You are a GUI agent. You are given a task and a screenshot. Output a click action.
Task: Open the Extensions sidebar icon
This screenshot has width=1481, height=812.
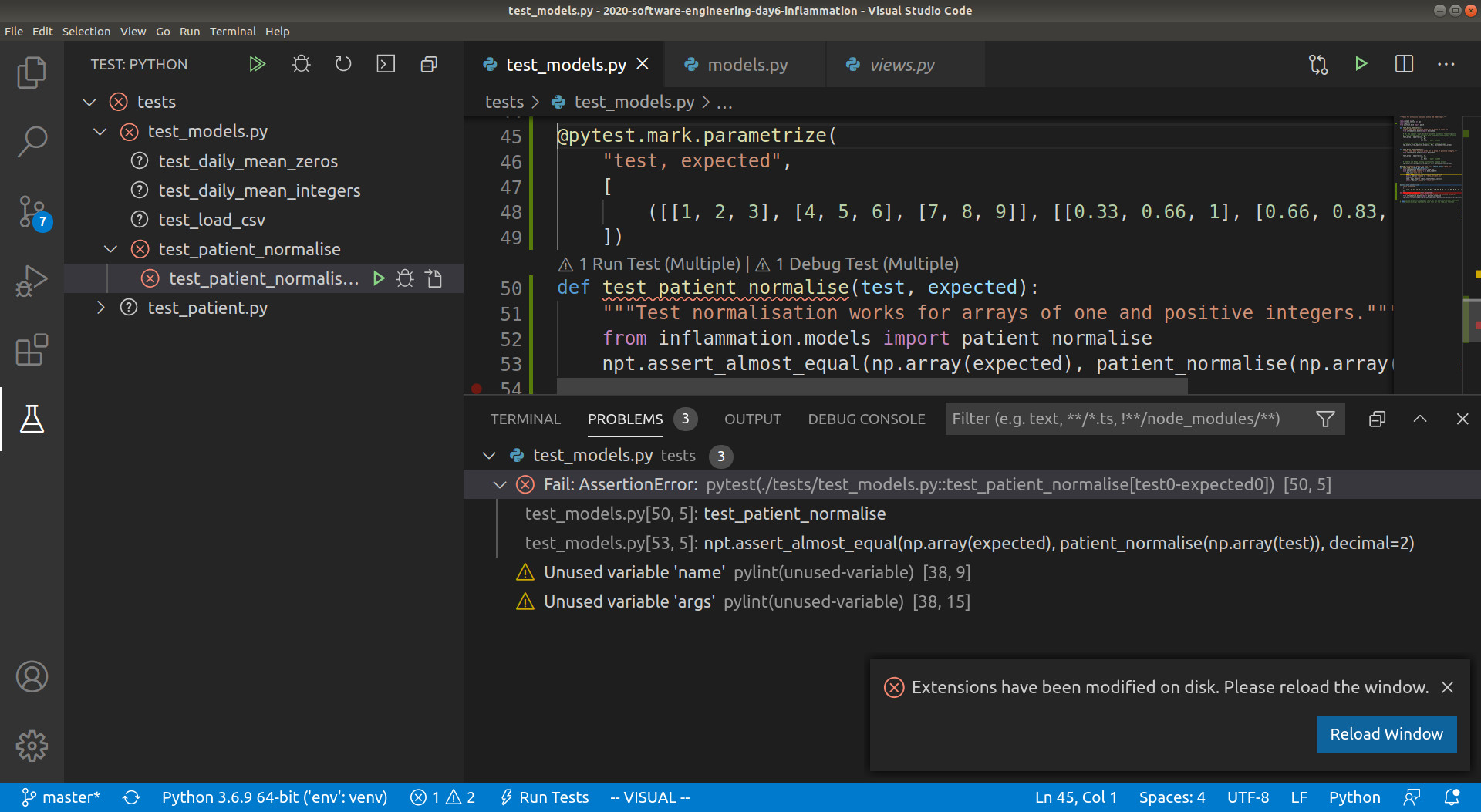pyautogui.click(x=32, y=350)
